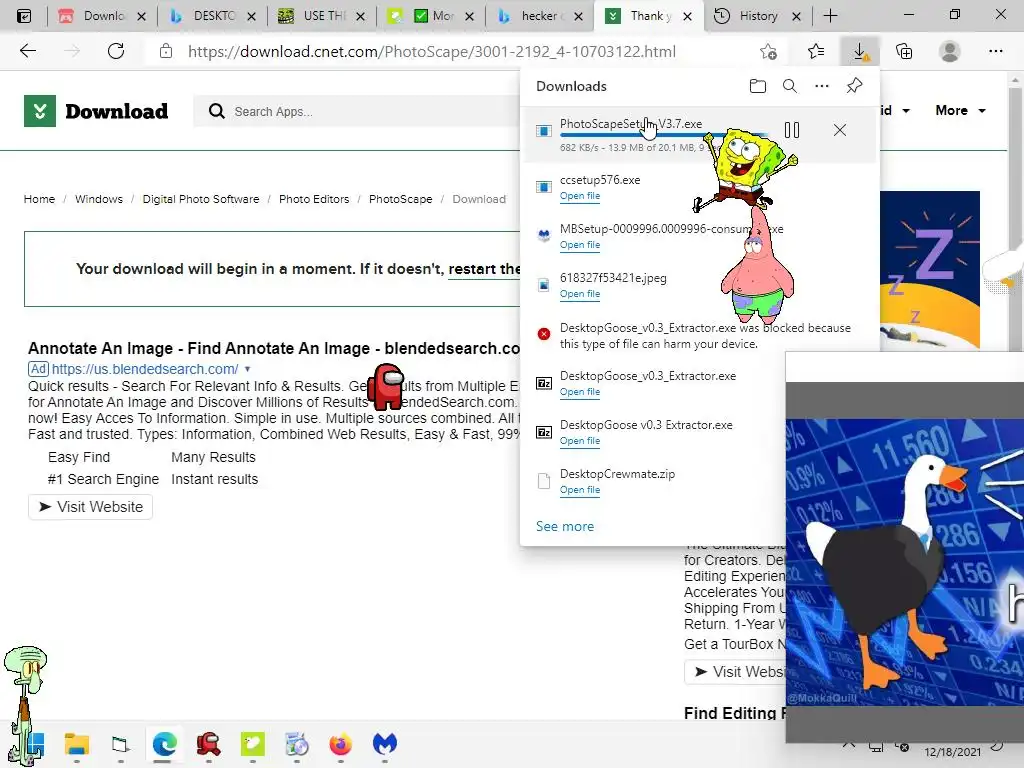Open file link under MBSetup-0009996 download
The height and width of the screenshot is (768, 1024).
point(580,245)
